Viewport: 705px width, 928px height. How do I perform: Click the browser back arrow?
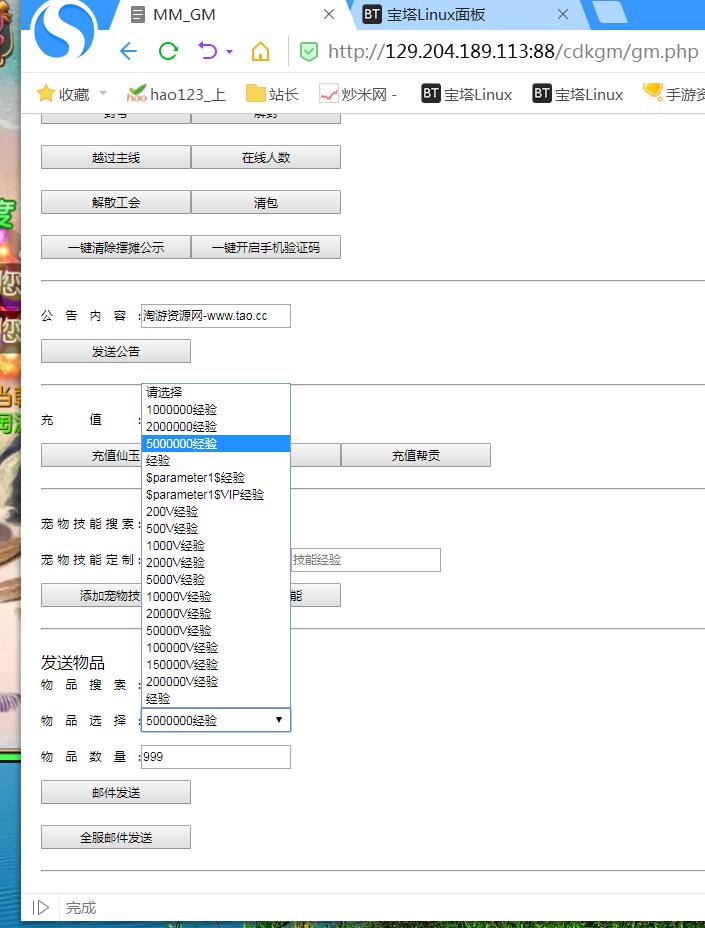pos(128,52)
